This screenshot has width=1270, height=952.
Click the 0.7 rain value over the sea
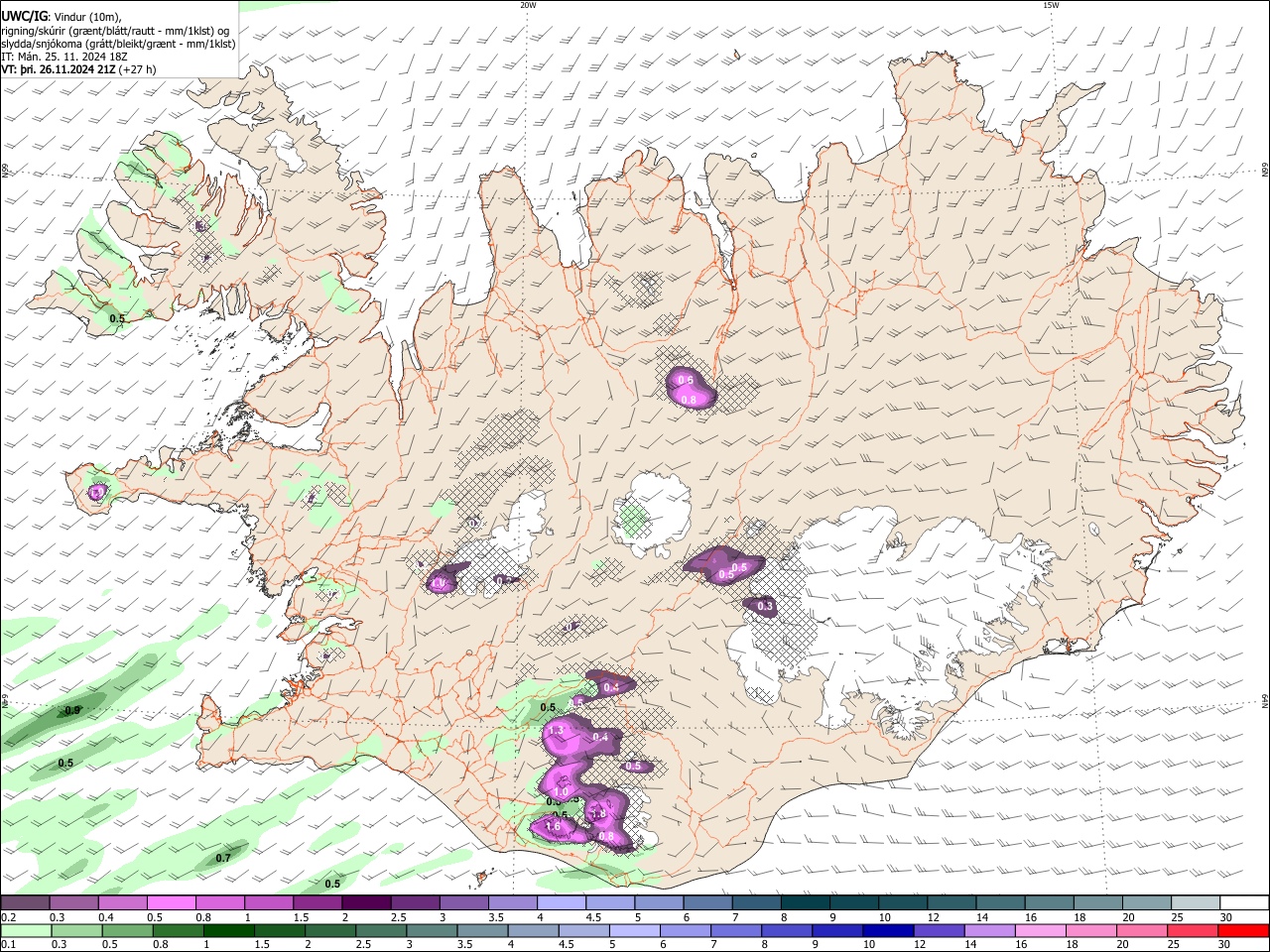tap(223, 858)
